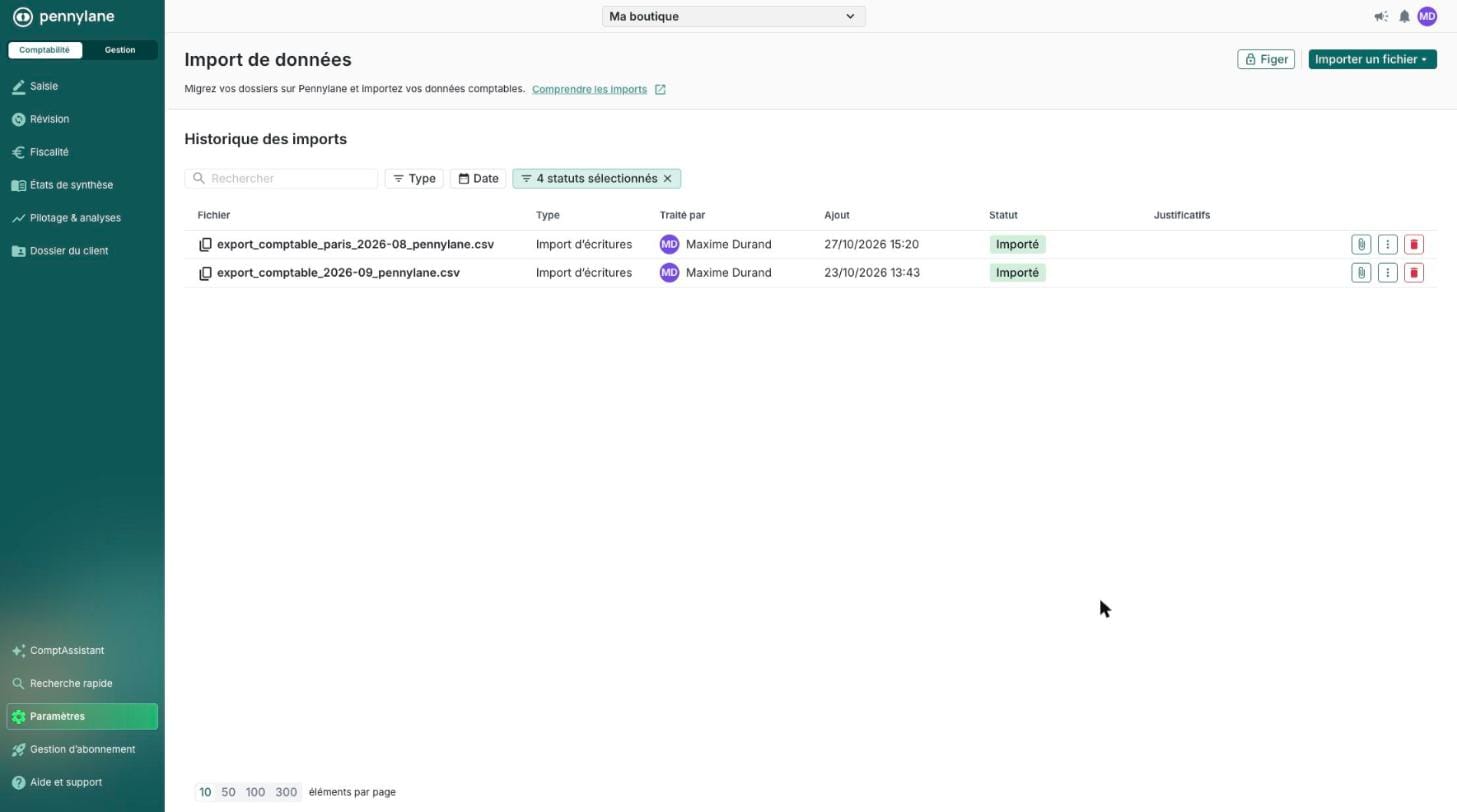Screen dimensions: 1457x812
Task: Delete the paris_2026-08 import
Action: 1414,244
